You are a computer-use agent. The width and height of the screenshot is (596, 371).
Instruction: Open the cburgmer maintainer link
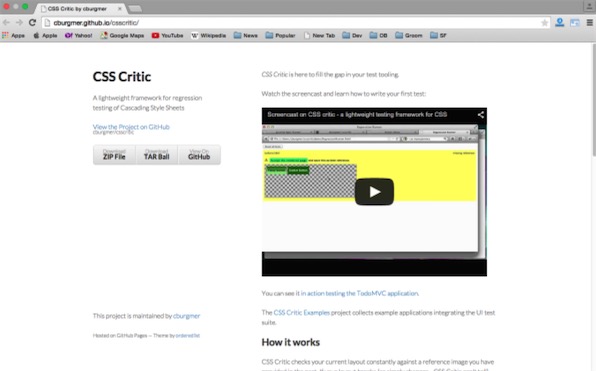point(186,316)
